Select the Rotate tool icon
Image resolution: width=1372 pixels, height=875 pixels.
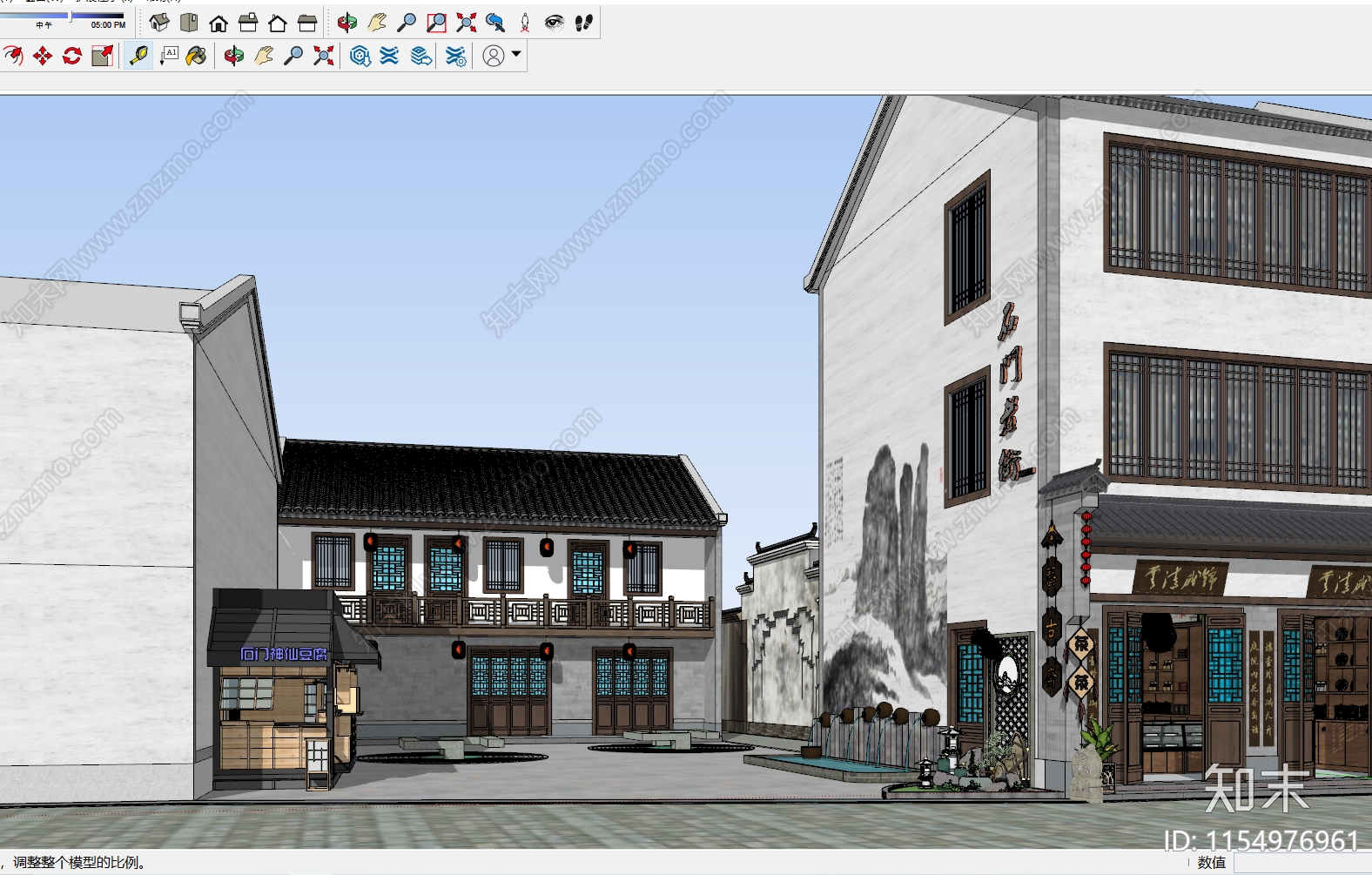pos(71,56)
